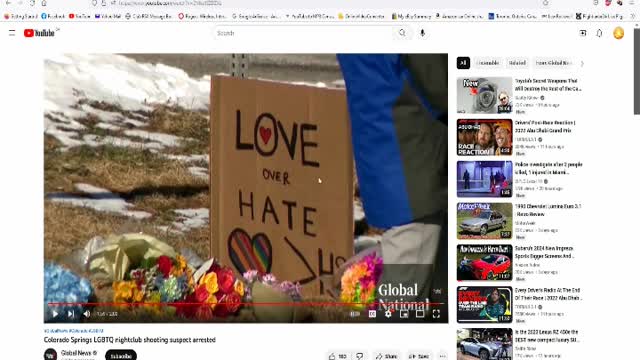640x360 pixels.
Task: Open the Facebook bookmark in bookmarks bar
Action: (x=53, y=16)
